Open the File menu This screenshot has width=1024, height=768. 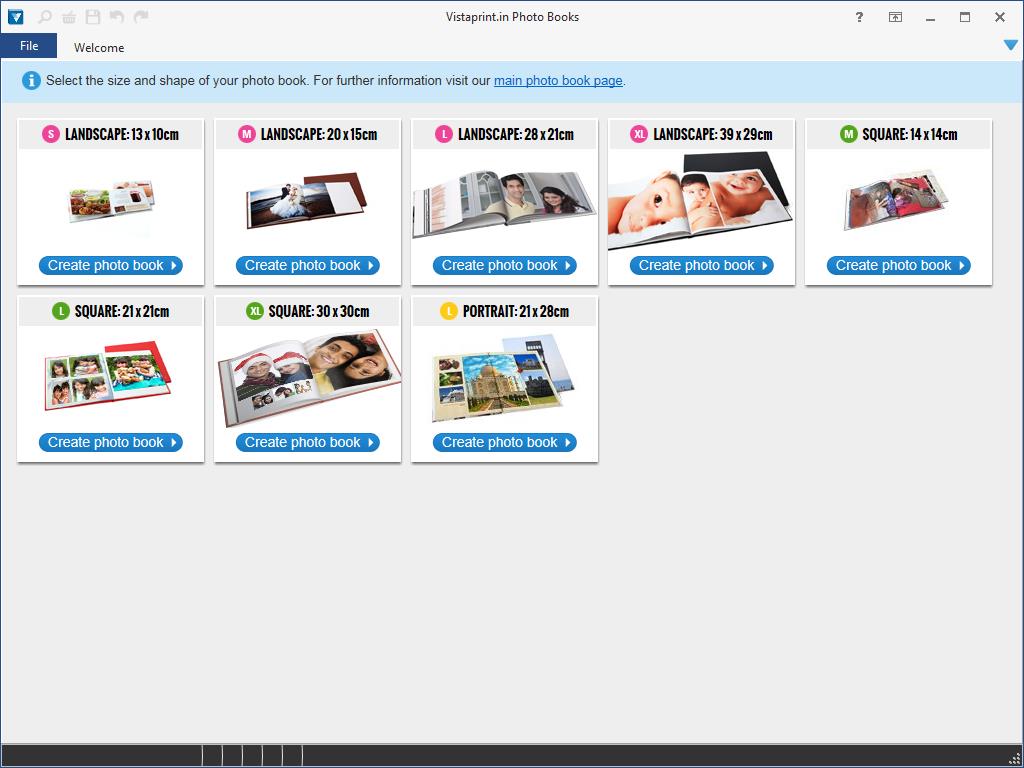(x=29, y=45)
